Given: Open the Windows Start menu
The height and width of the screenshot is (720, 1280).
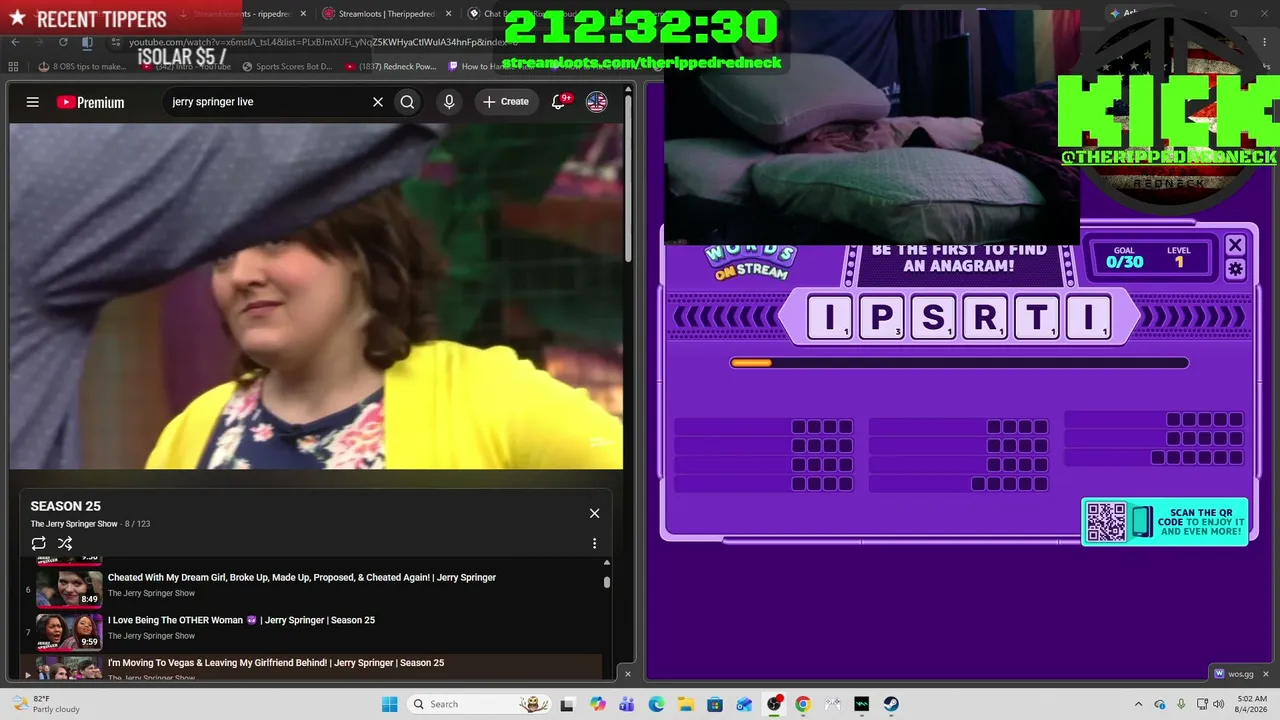Looking at the screenshot, I should pos(390,704).
